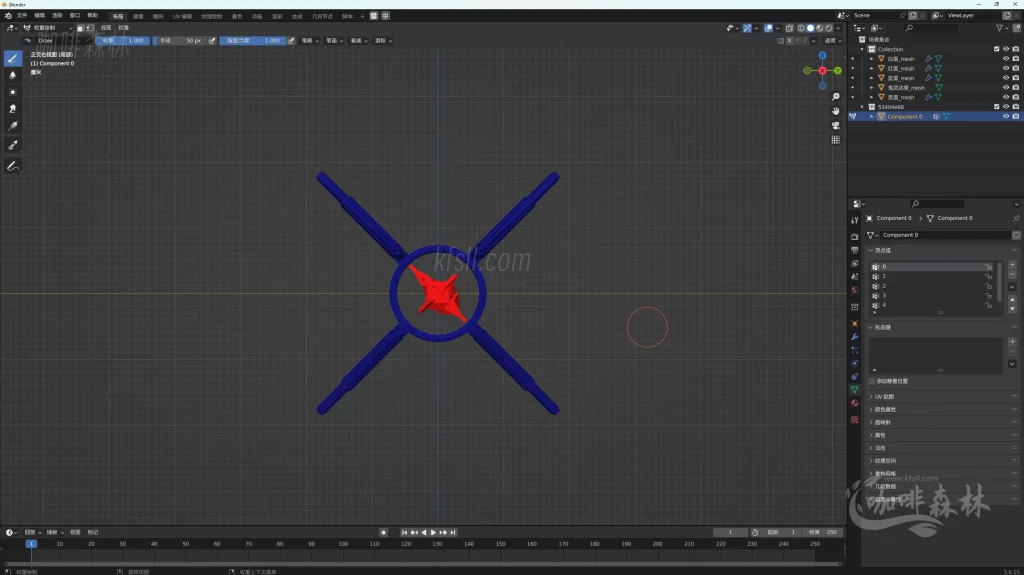Pick the Gradient tool in left toolbar
1024x575 pixels.
pyautogui.click(x=13, y=127)
